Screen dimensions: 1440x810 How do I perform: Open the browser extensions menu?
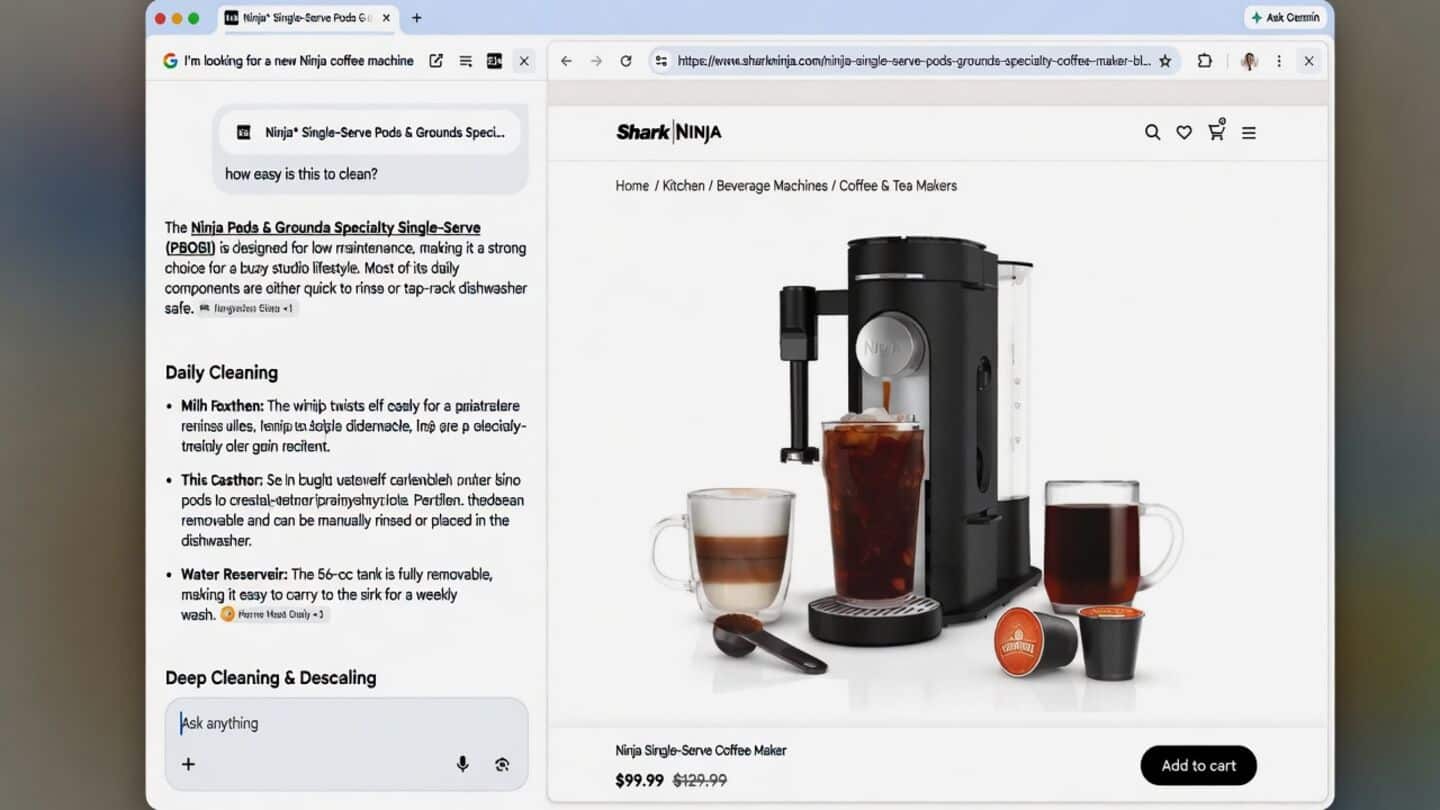[1205, 61]
